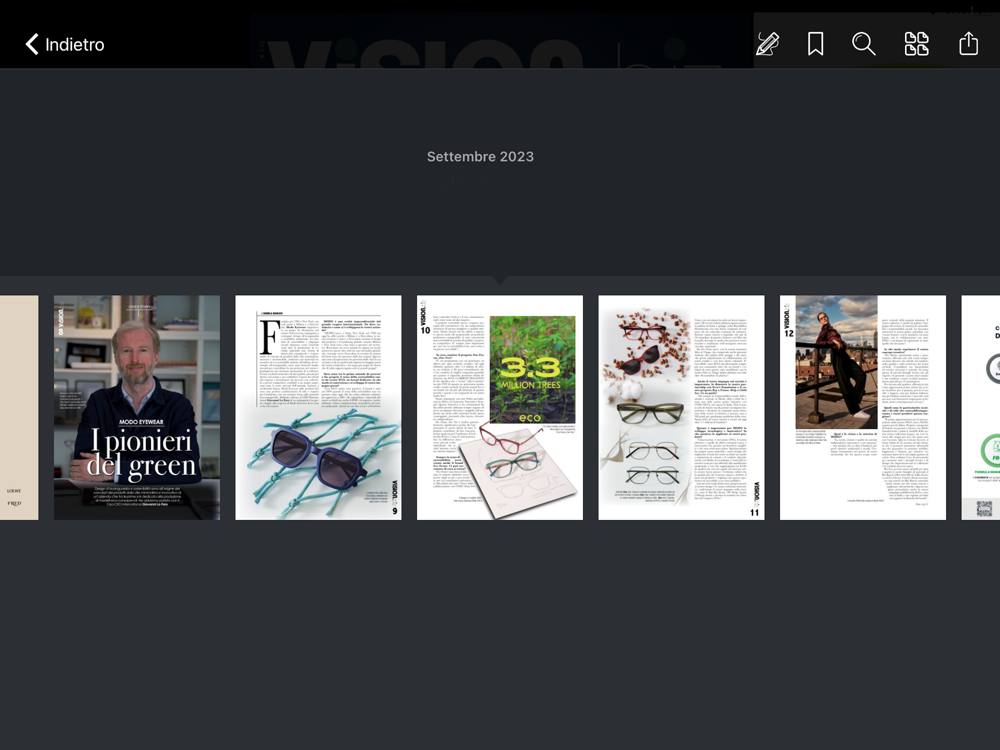Toggle the page thumbnails grid icon
Image resolution: width=1000 pixels, height=750 pixels.
pos(916,44)
